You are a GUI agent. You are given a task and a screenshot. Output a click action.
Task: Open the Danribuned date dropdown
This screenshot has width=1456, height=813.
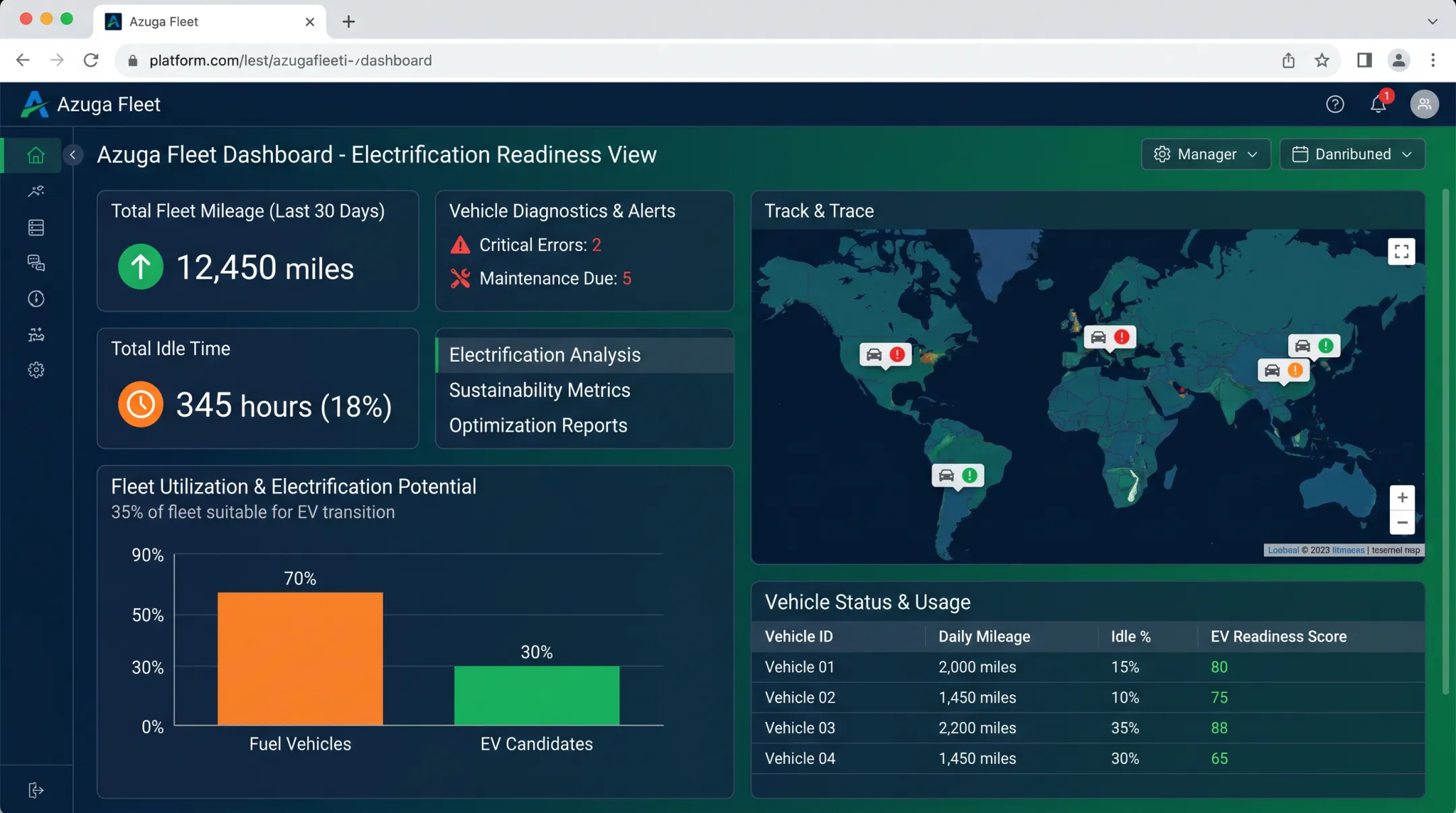1352,154
